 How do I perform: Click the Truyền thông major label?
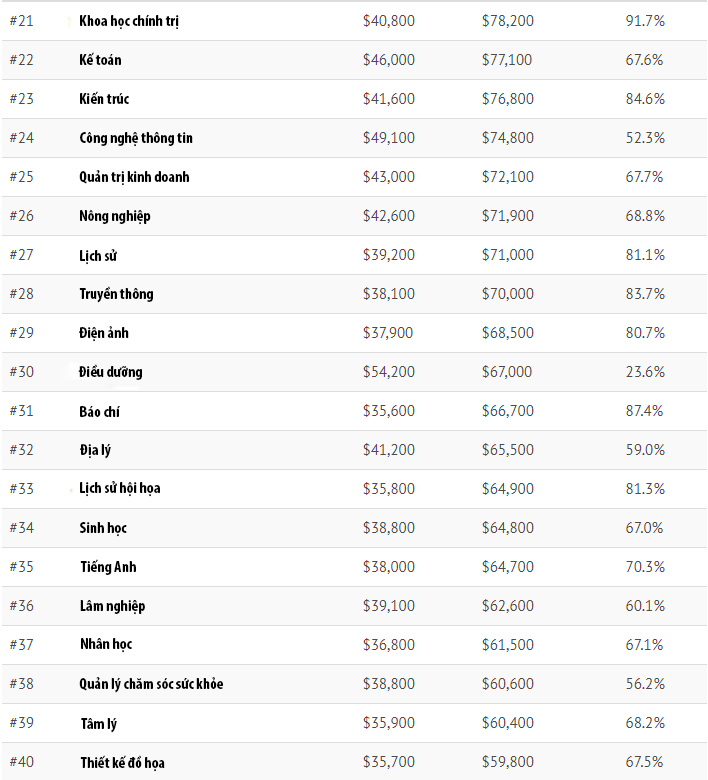tap(116, 294)
